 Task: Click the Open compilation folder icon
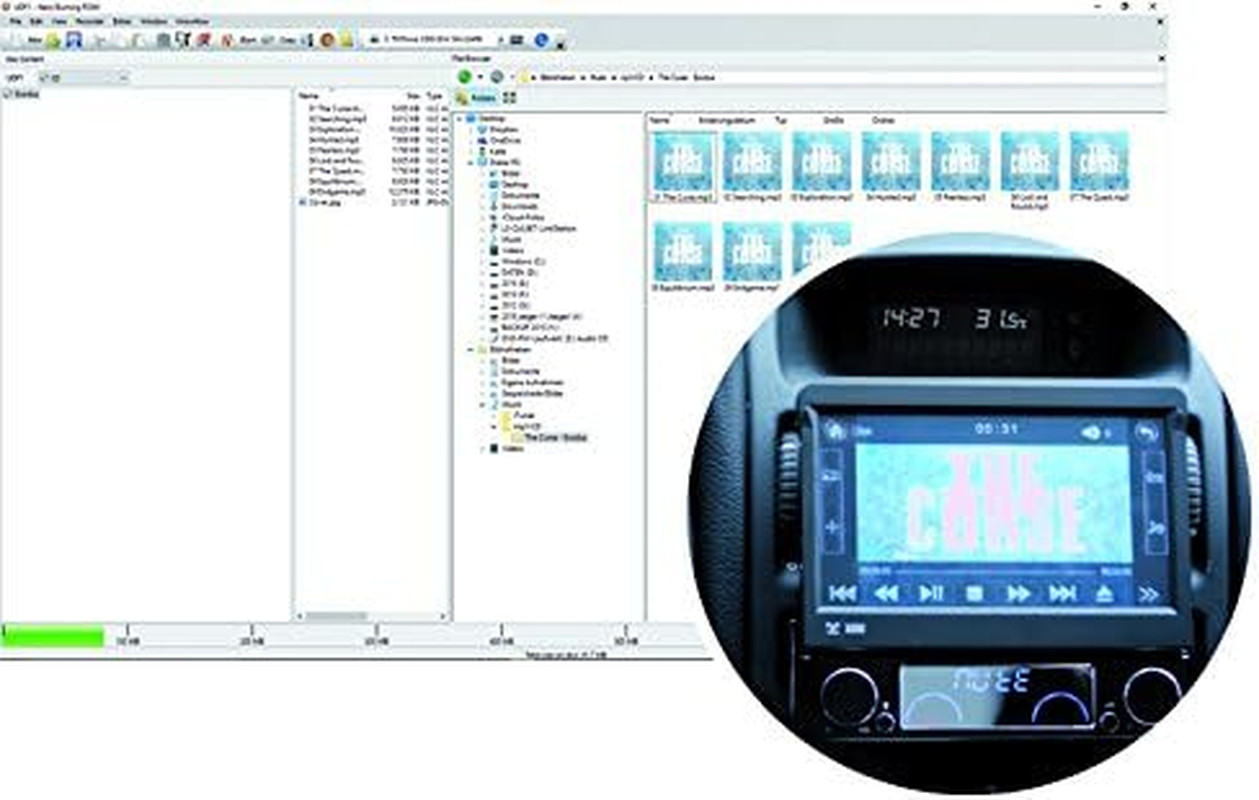(x=53, y=41)
